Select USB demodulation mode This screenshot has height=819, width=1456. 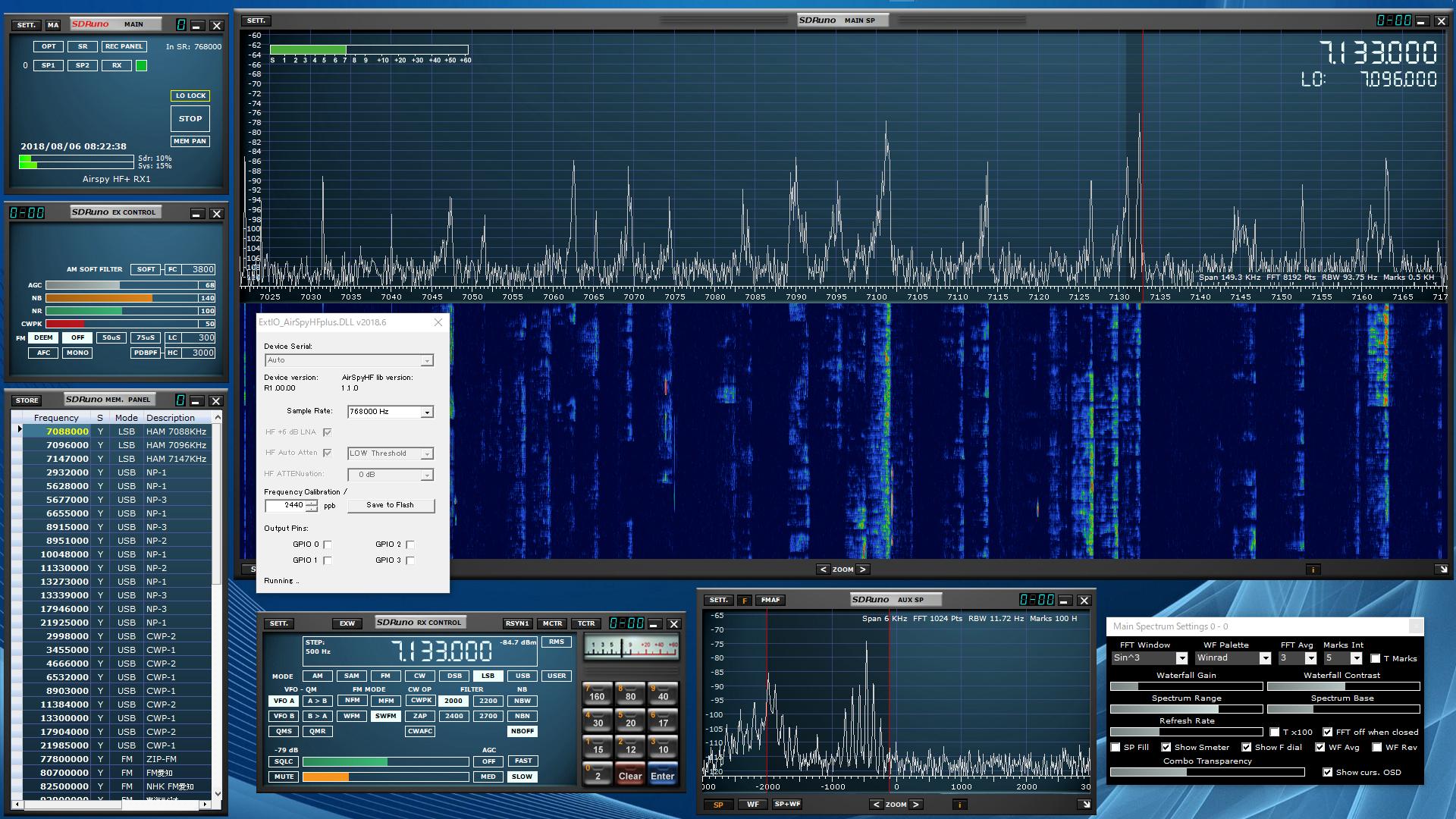522,676
